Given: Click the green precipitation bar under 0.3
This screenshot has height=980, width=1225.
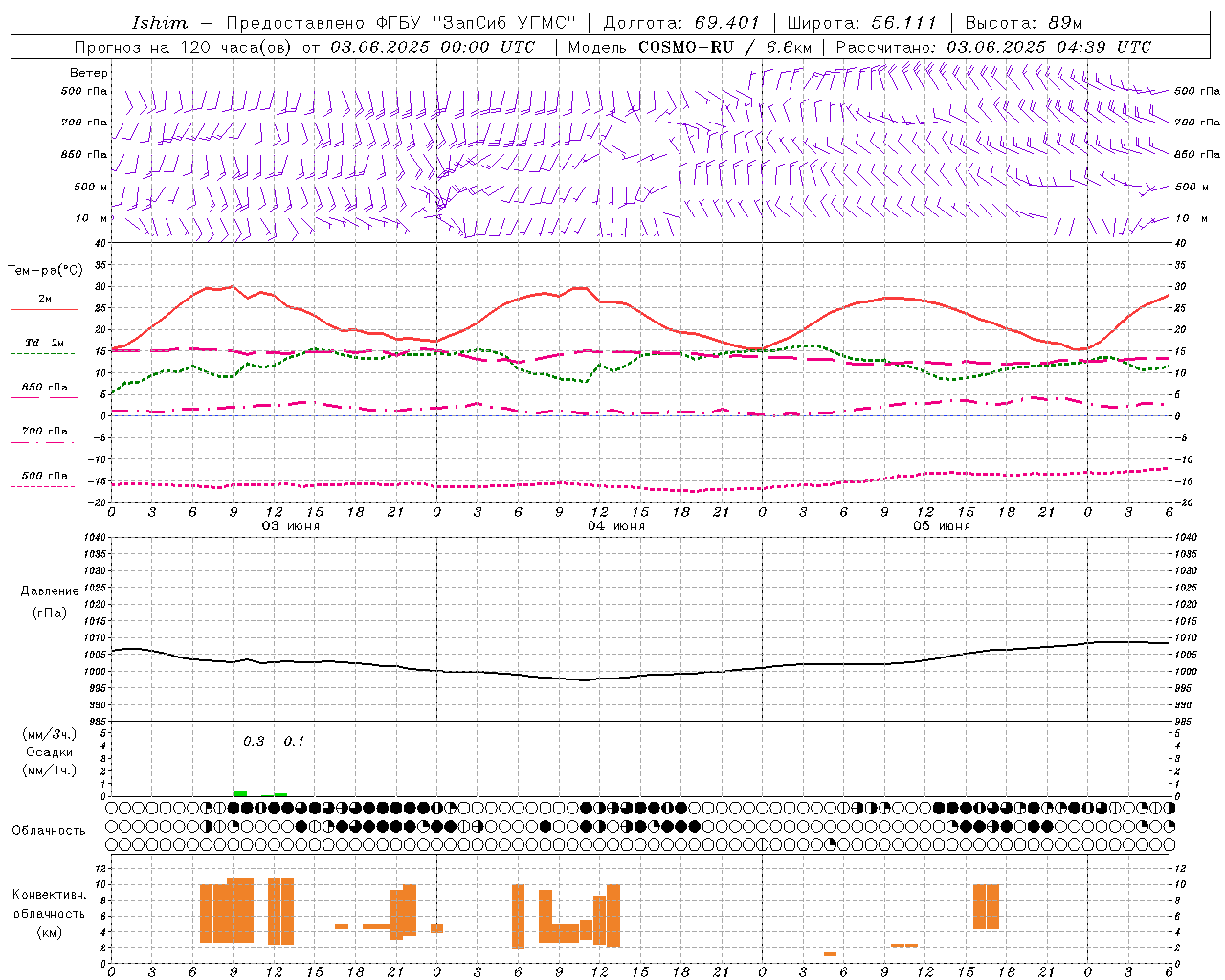Looking at the screenshot, I should click(240, 793).
